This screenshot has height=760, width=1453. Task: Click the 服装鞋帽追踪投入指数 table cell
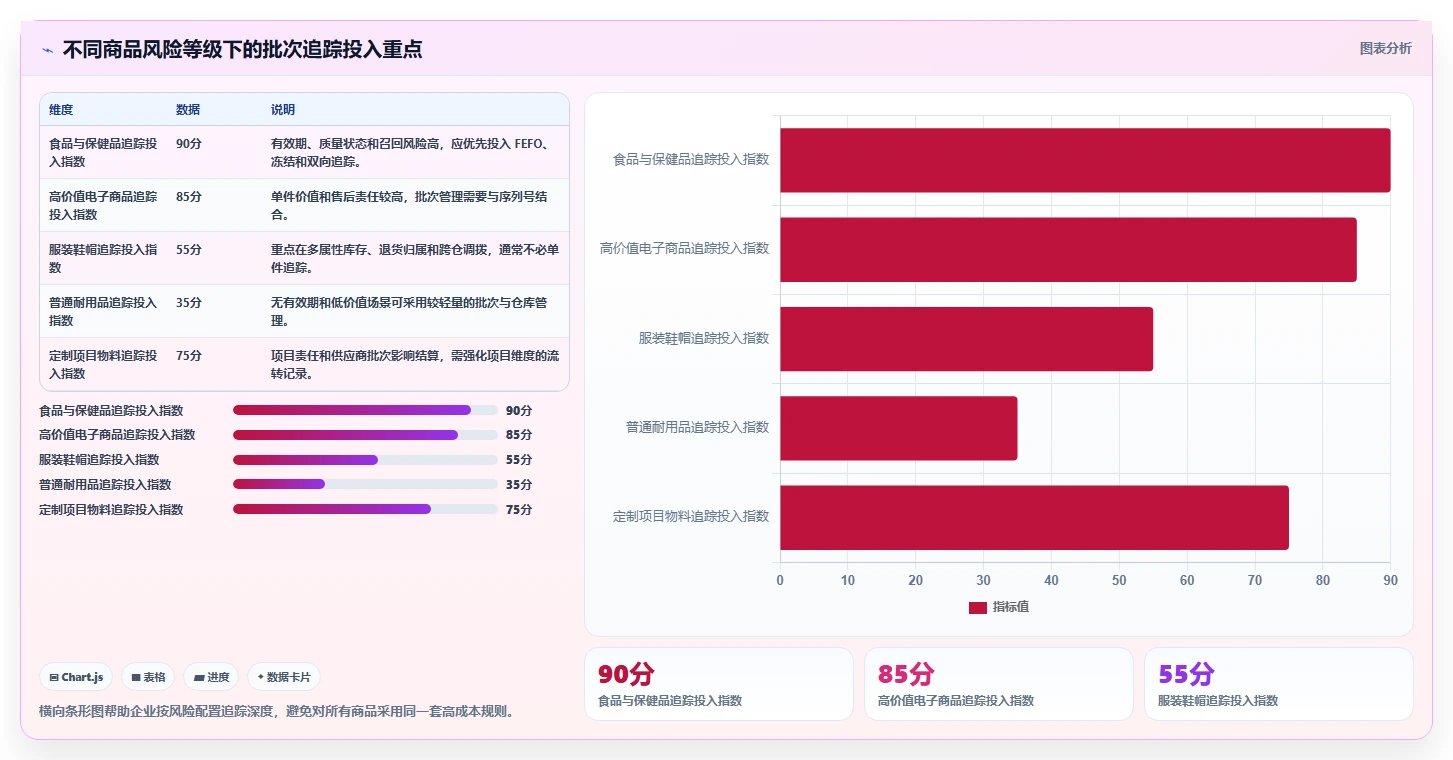[103, 259]
